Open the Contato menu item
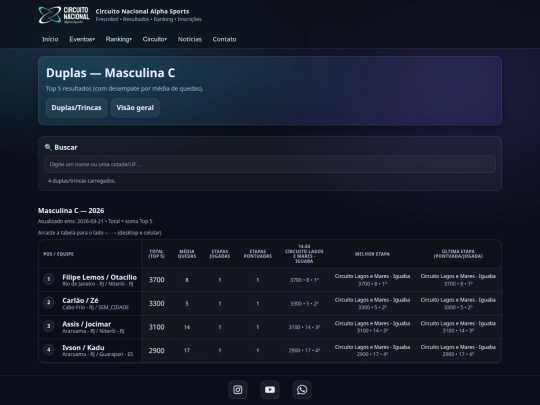 pos(225,39)
